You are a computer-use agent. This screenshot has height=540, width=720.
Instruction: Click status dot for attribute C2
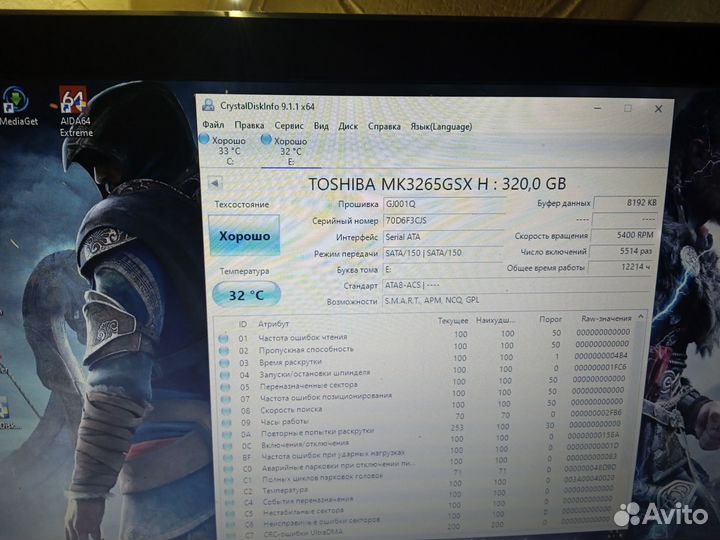[230, 491]
